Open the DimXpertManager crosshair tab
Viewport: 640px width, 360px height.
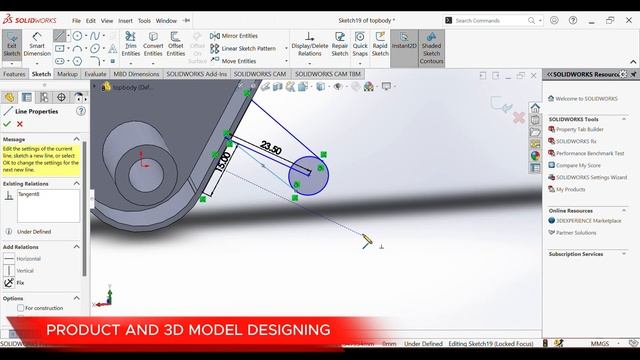click(61, 97)
